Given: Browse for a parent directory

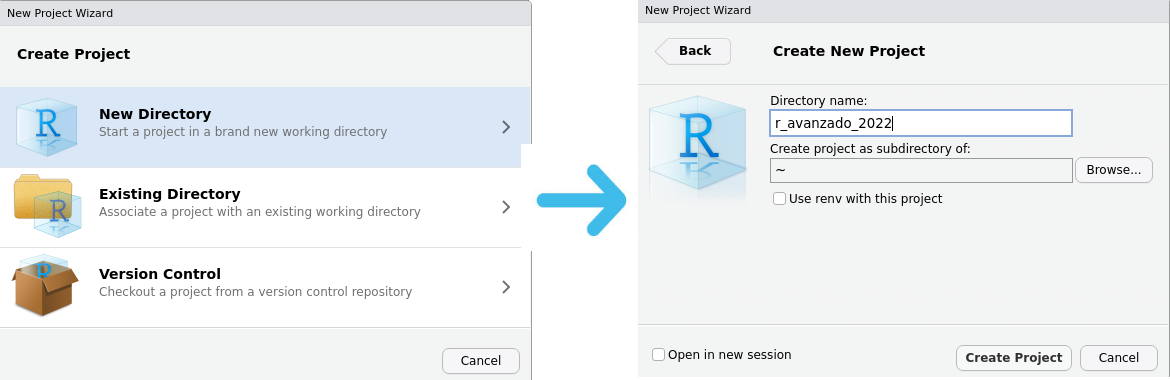Looking at the screenshot, I should coord(1113,170).
